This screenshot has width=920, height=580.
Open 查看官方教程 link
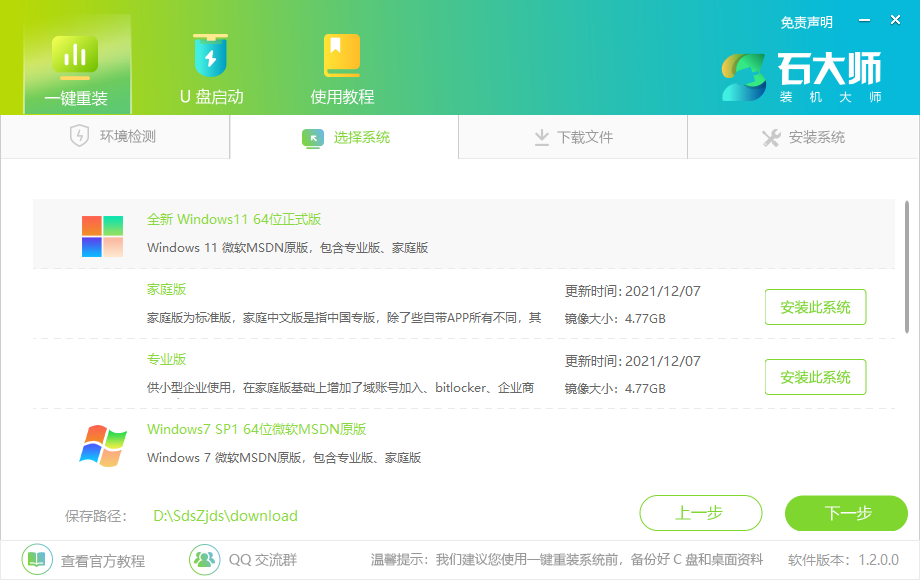pyautogui.click(x=103, y=561)
